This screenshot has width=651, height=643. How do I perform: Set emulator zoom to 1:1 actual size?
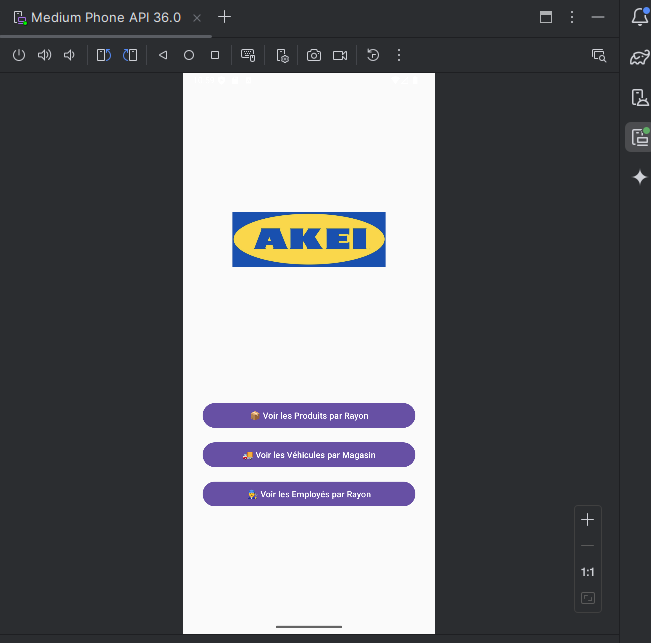(587, 572)
